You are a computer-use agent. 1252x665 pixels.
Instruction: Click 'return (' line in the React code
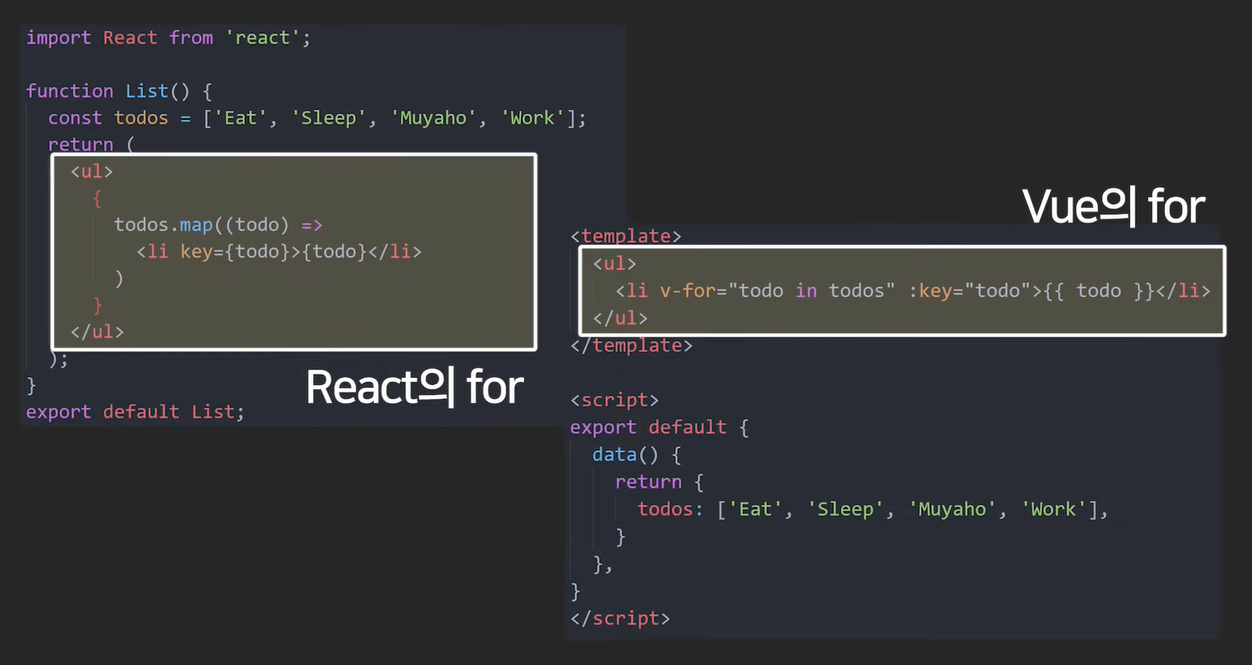(x=91, y=144)
